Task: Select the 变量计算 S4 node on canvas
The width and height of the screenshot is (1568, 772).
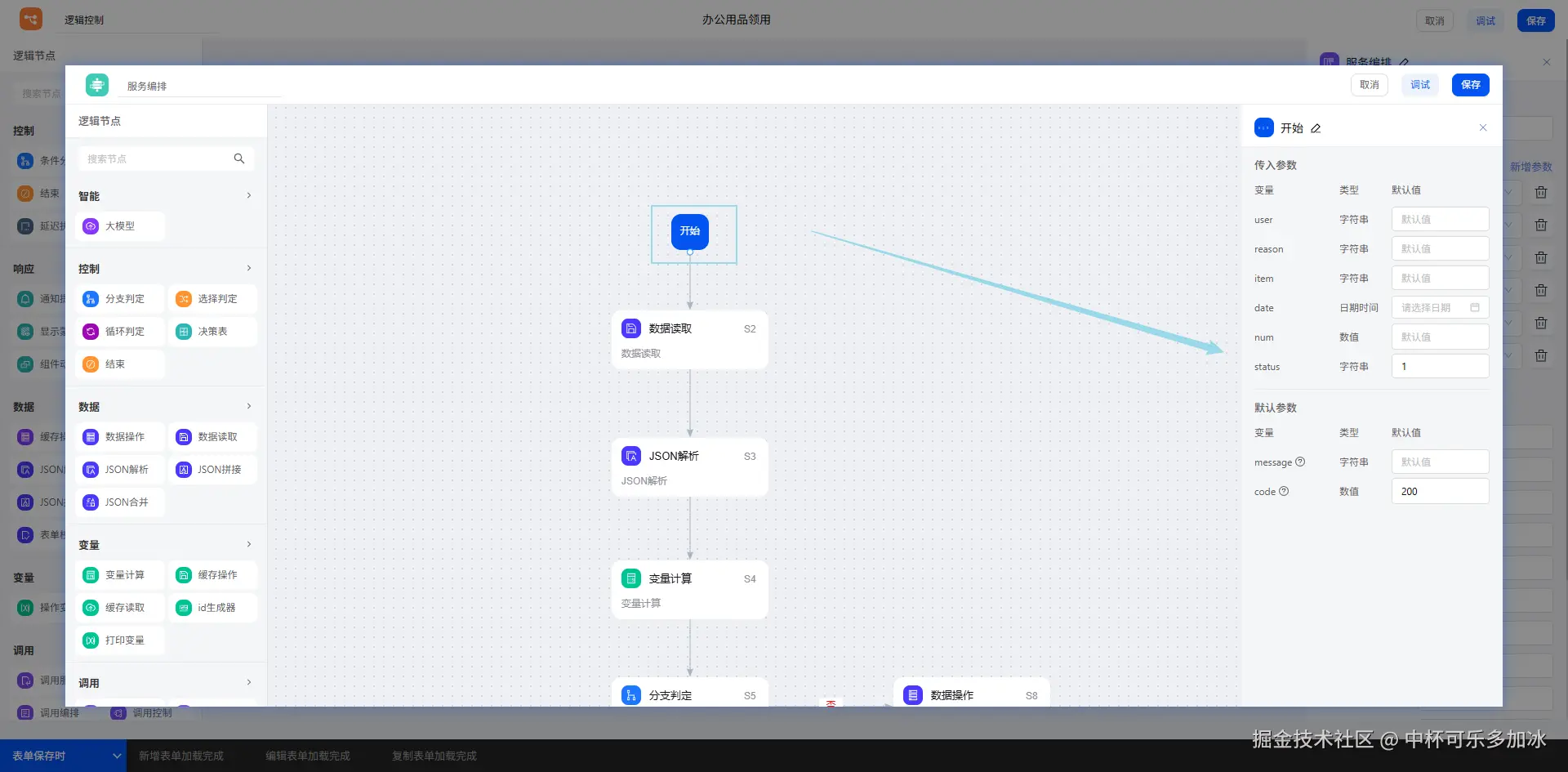Action: pyautogui.click(x=689, y=590)
